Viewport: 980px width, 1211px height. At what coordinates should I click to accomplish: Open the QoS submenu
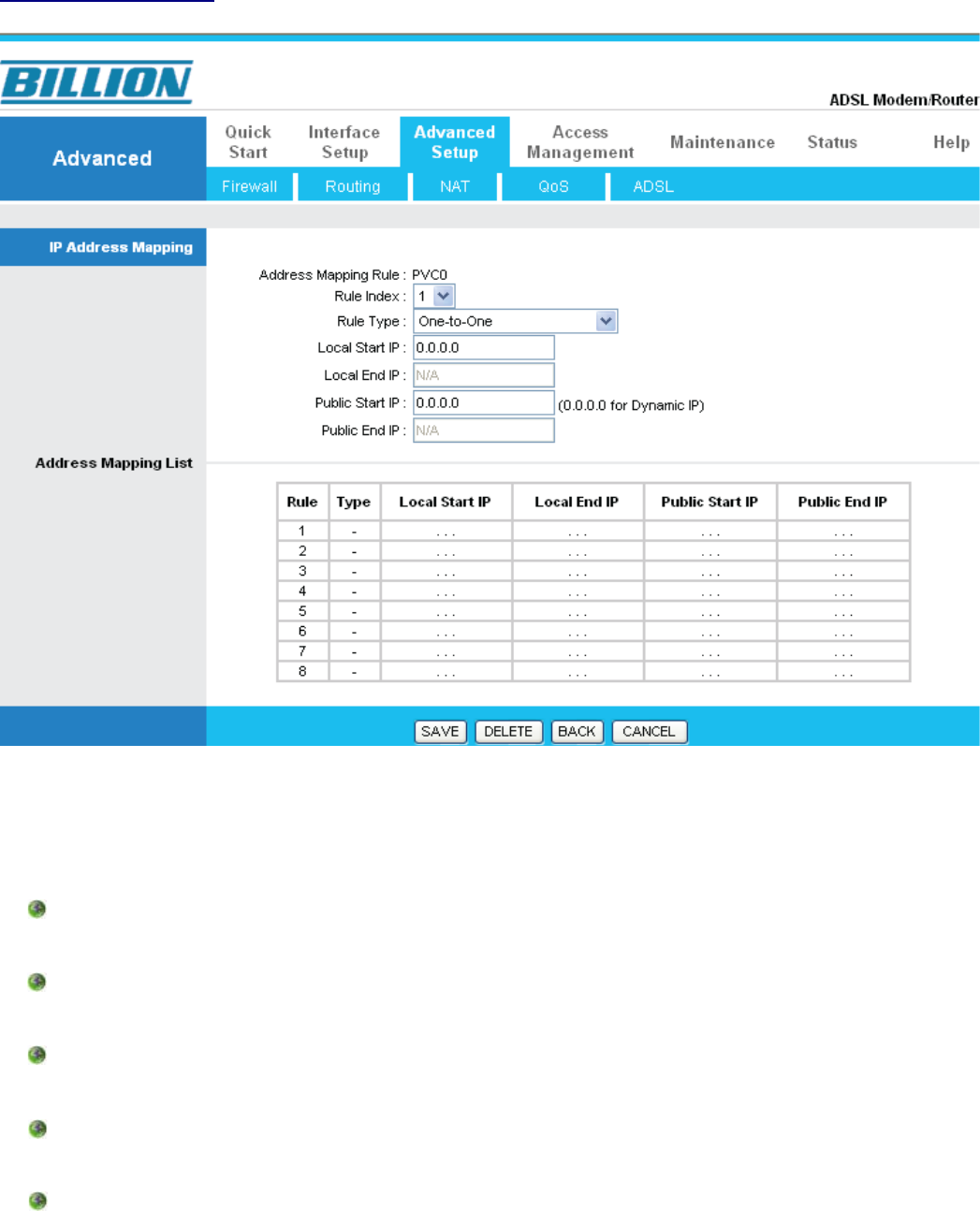click(x=553, y=186)
